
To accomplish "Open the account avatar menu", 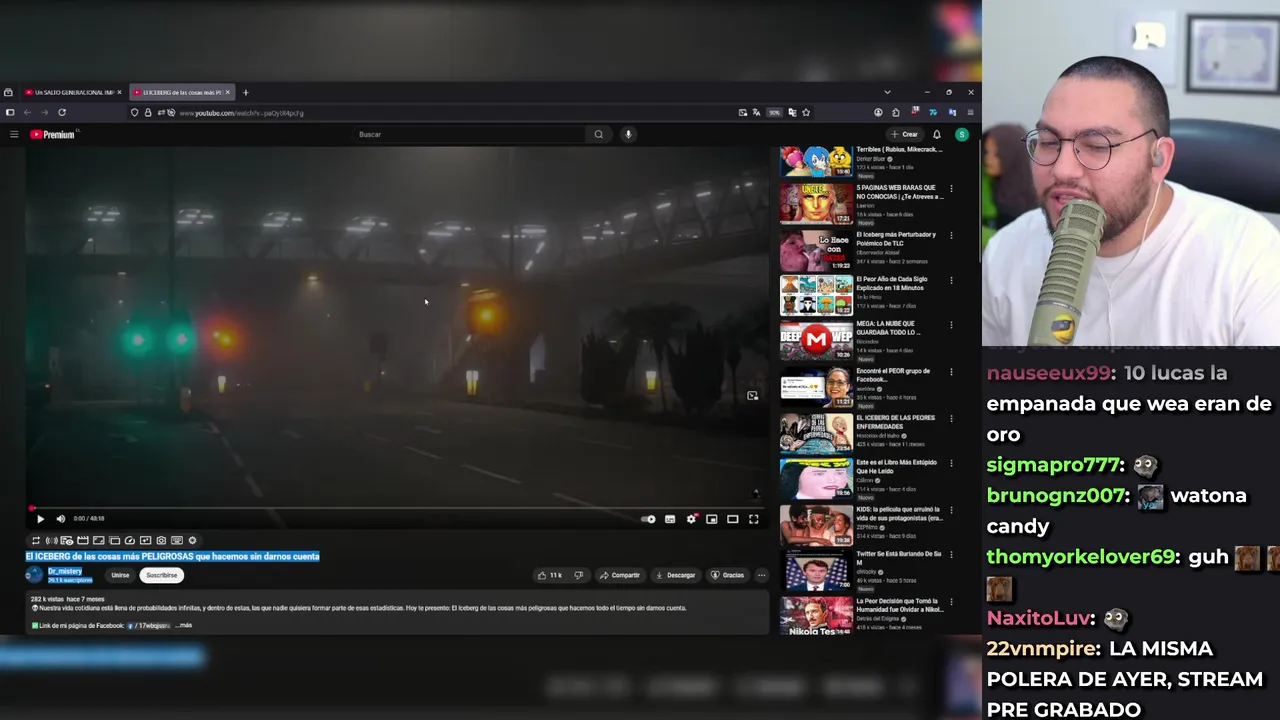I will point(961,134).
